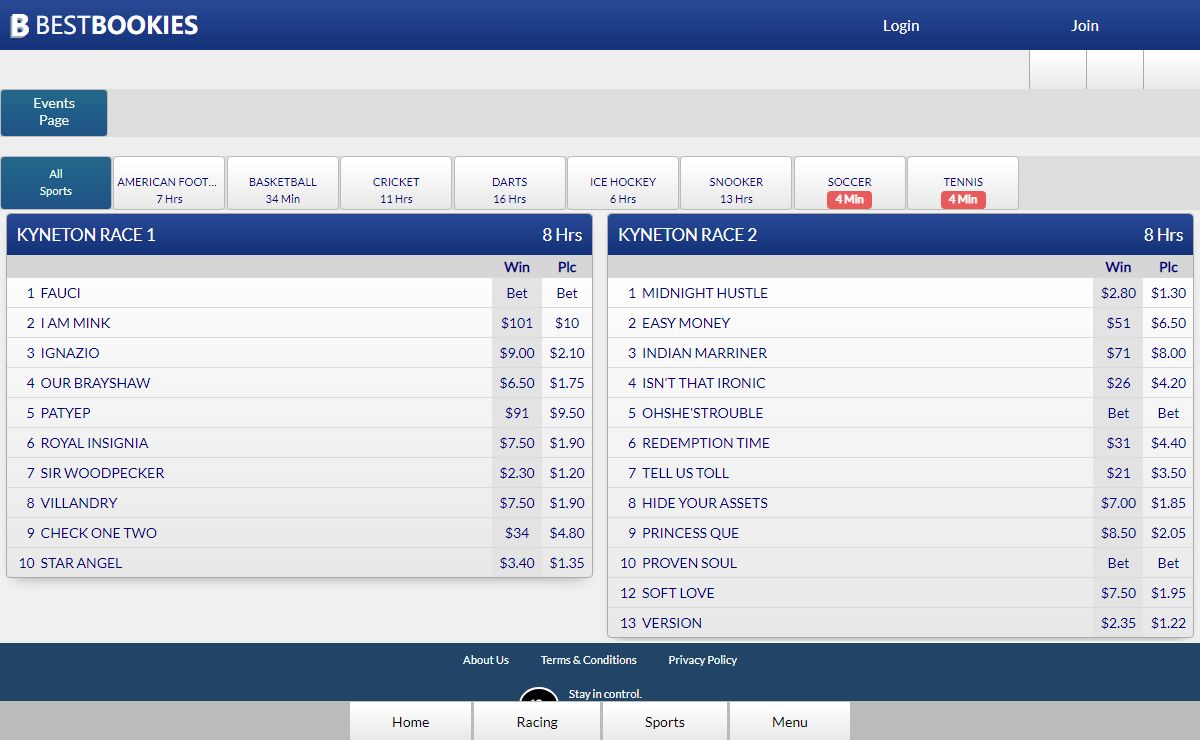Select REDEMPTION TIME place odds $4.40

(x=1168, y=443)
